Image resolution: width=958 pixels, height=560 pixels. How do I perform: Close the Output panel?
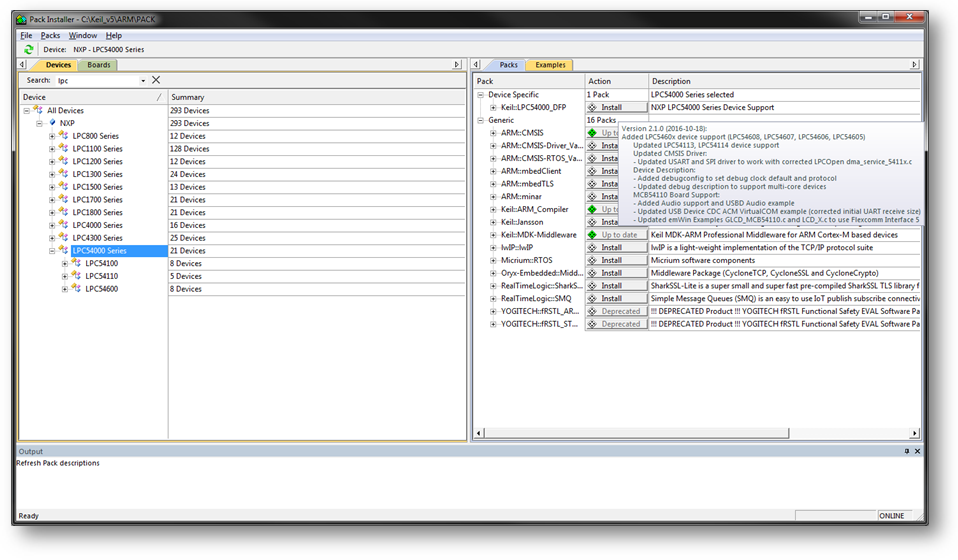[917, 451]
